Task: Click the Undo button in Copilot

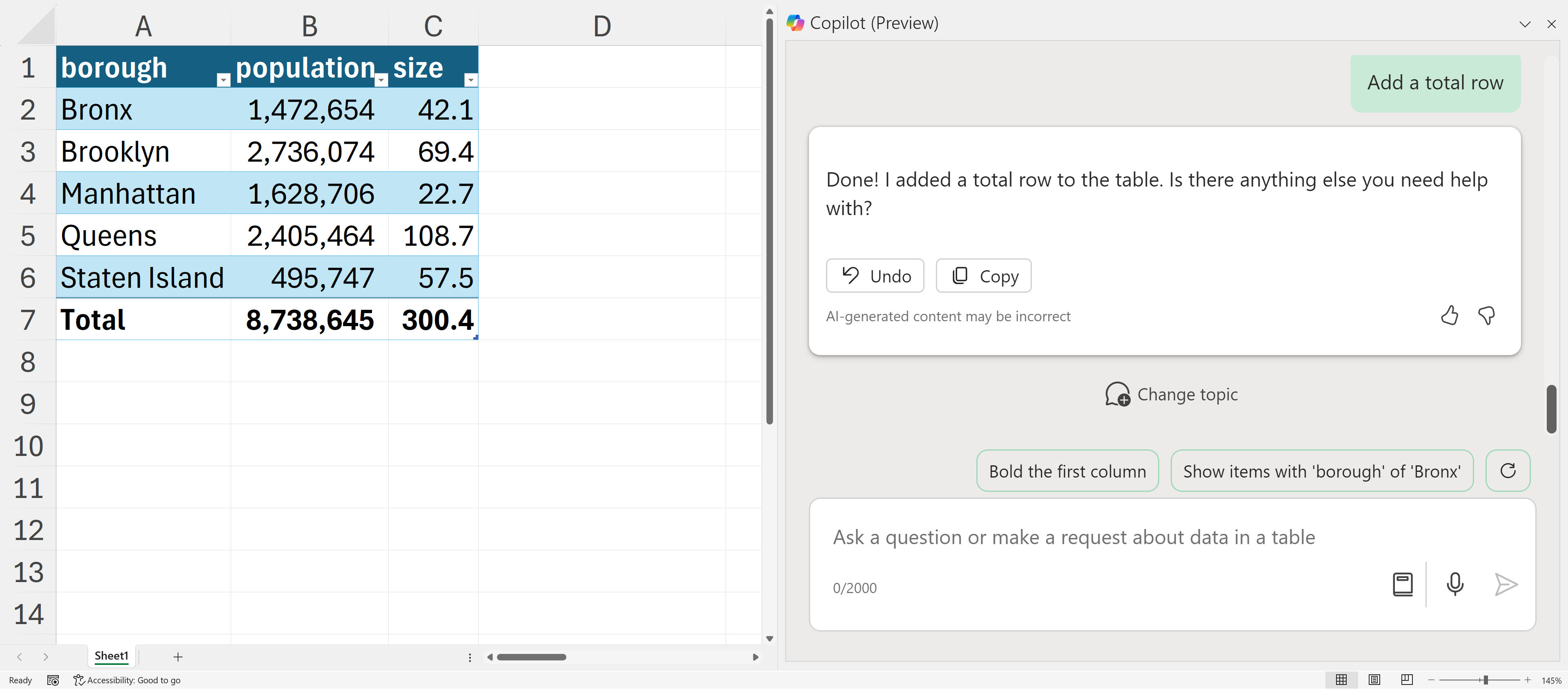Action: click(x=875, y=276)
